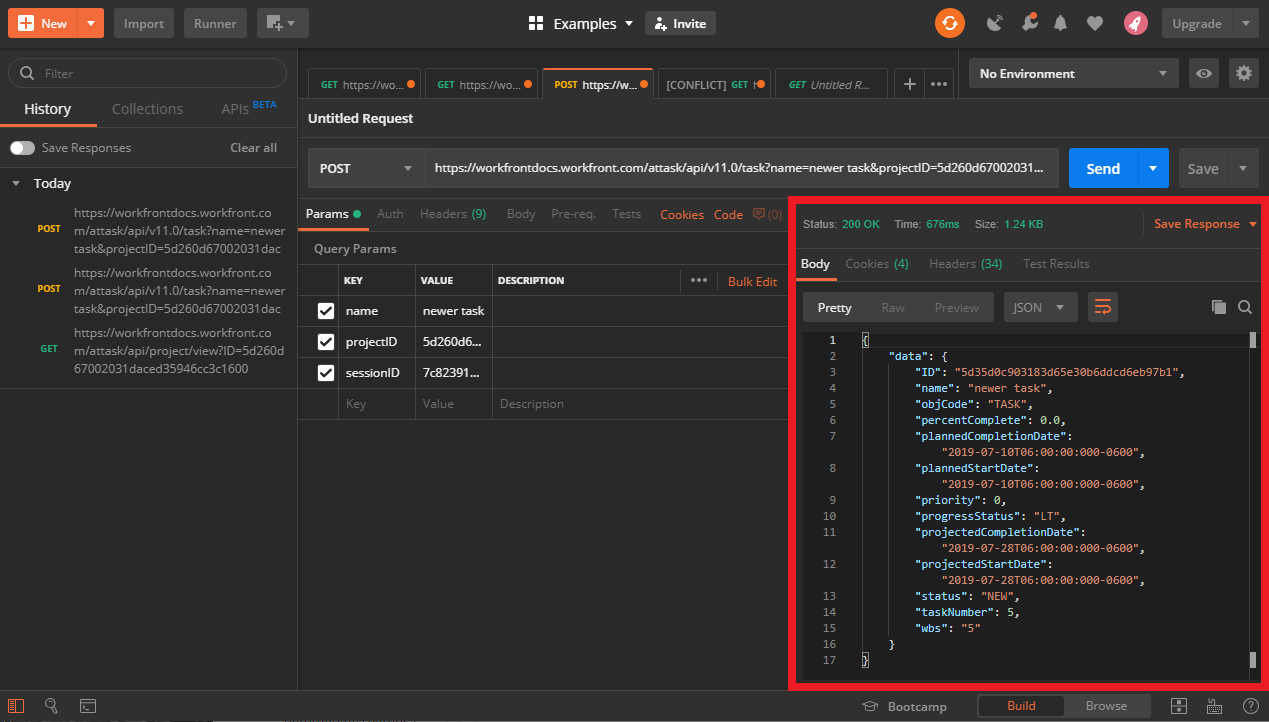The width and height of the screenshot is (1269, 722).
Task: Switch to Collections sidebar tab
Action: point(147,109)
